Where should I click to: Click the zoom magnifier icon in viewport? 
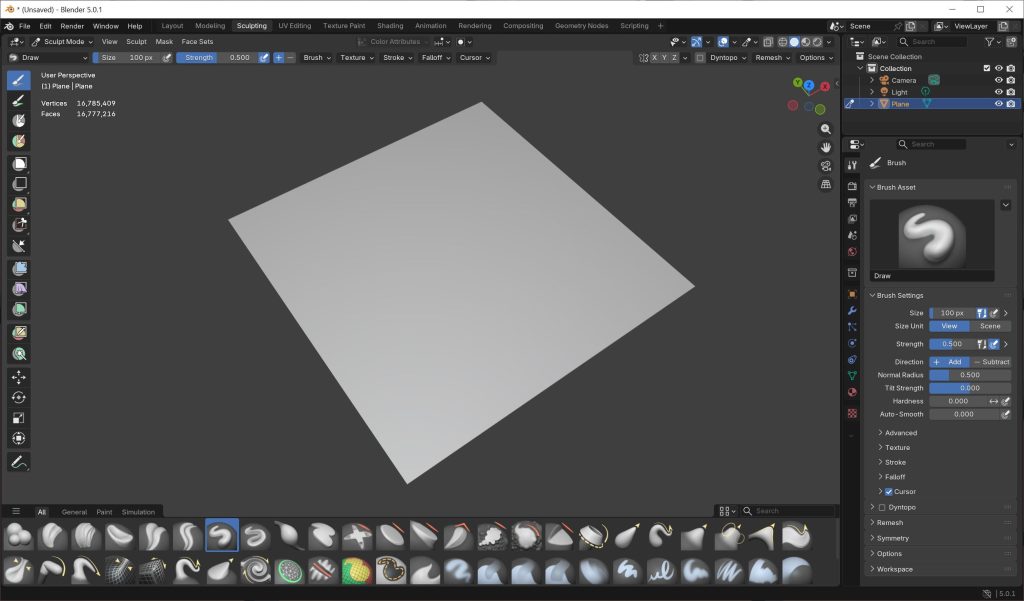point(826,129)
